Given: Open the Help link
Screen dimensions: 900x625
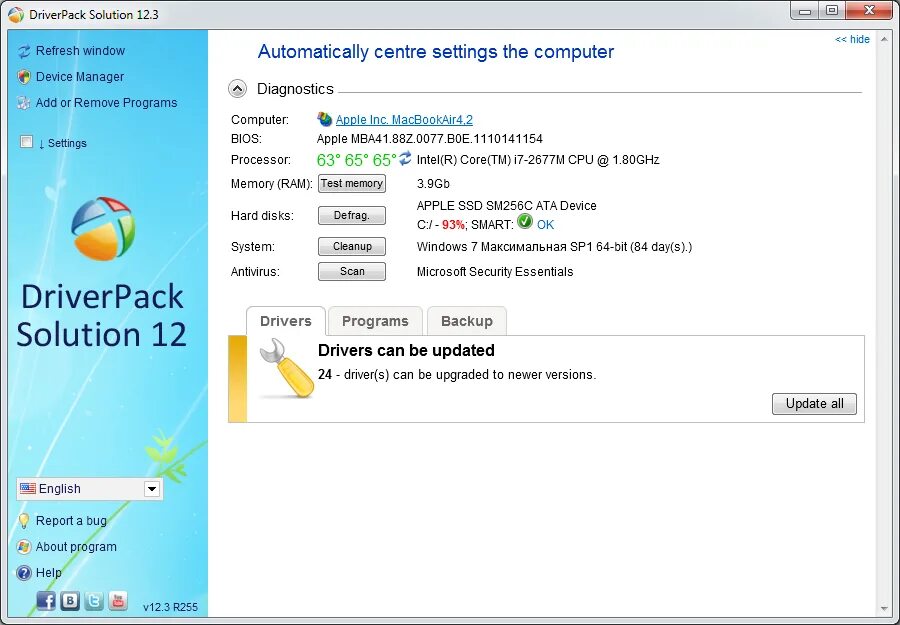Looking at the screenshot, I should click(x=48, y=573).
